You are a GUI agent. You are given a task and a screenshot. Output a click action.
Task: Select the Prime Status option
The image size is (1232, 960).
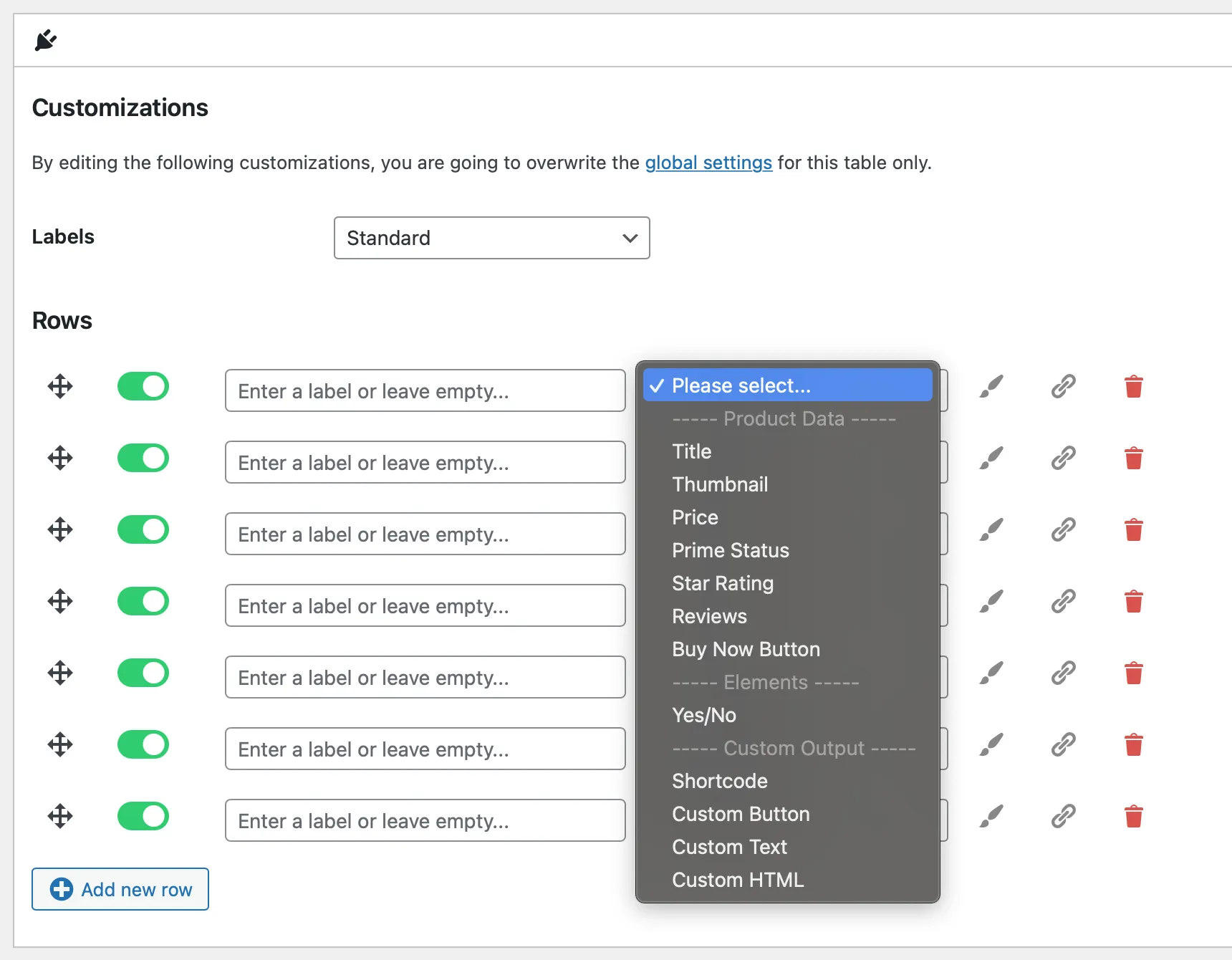pyautogui.click(x=731, y=550)
